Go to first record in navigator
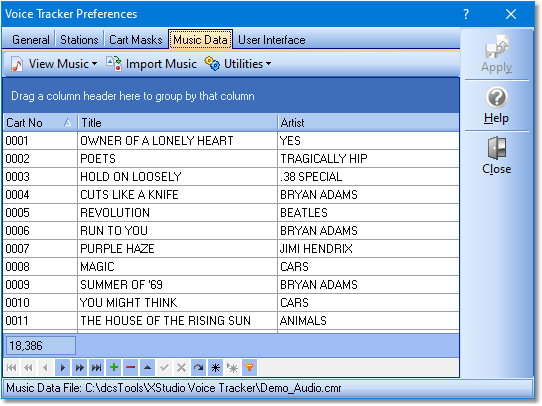Image resolution: width=542 pixels, height=406 pixels. click(x=12, y=368)
